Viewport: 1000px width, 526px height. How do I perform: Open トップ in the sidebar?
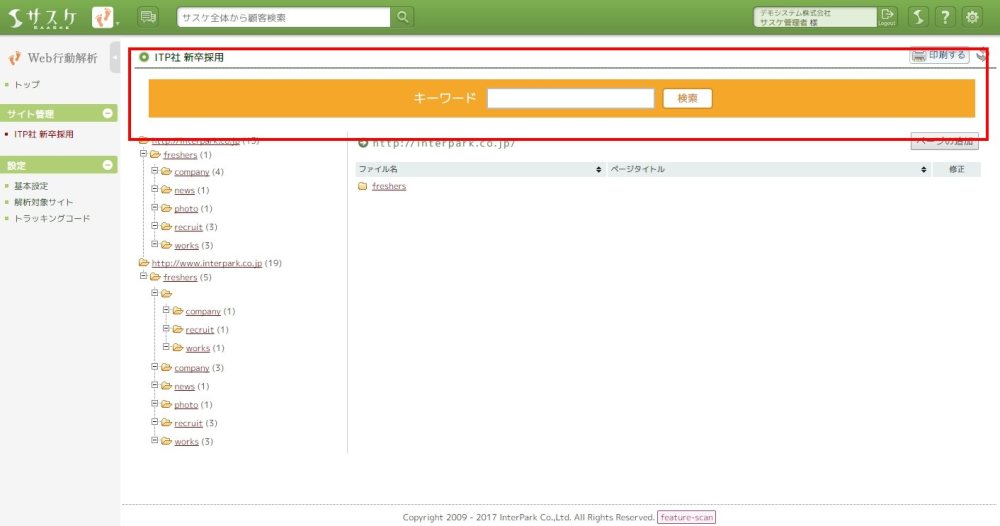[27, 85]
